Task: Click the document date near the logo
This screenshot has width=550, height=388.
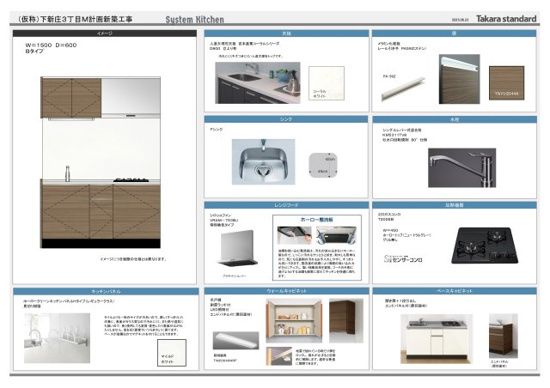Action: coord(460,20)
